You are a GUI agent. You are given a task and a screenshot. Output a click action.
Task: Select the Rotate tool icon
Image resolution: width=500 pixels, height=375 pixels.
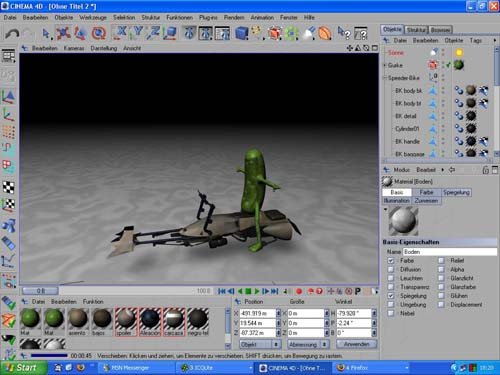(98, 33)
